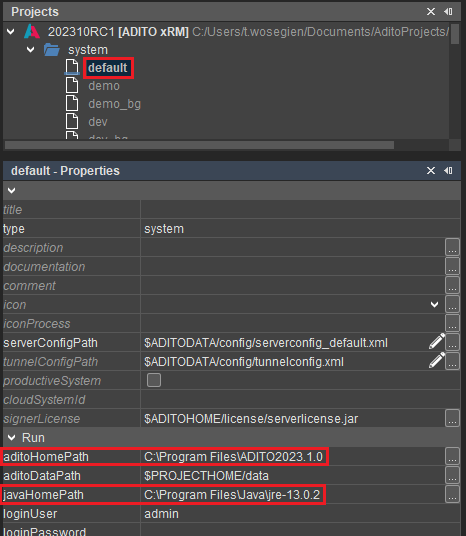Image resolution: width=466 pixels, height=536 pixels.
Task: Open ellipsis editor for description property
Action: click(452, 247)
